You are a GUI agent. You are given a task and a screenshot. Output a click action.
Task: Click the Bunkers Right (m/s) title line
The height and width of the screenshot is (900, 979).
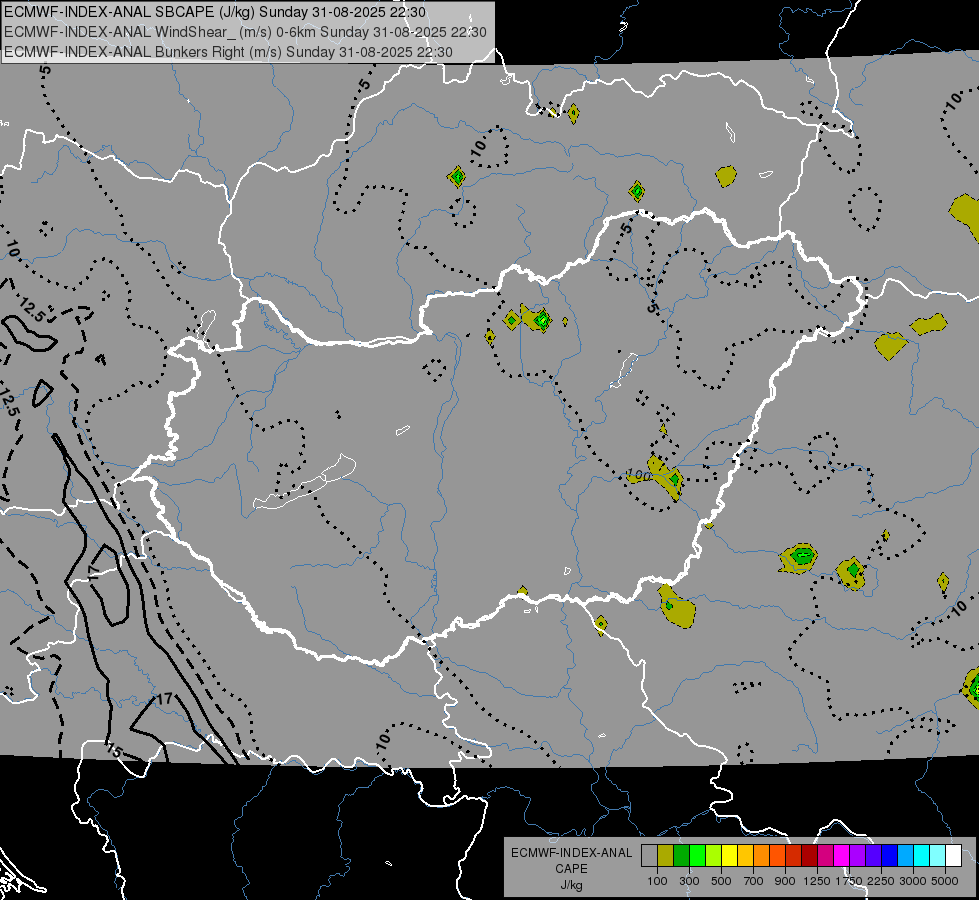(x=228, y=52)
